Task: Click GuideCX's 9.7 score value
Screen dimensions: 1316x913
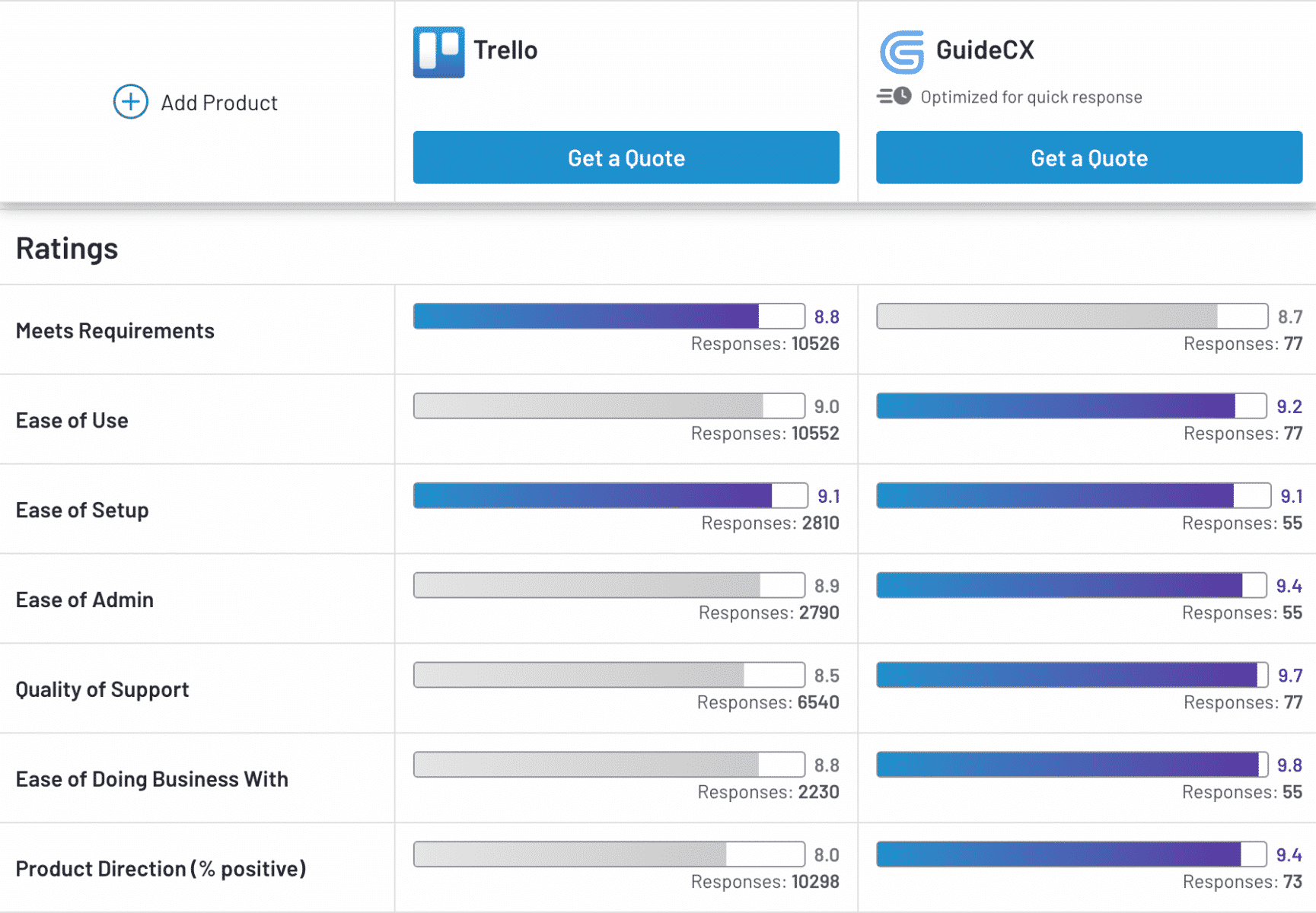Action: click(x=1290, y=676)
